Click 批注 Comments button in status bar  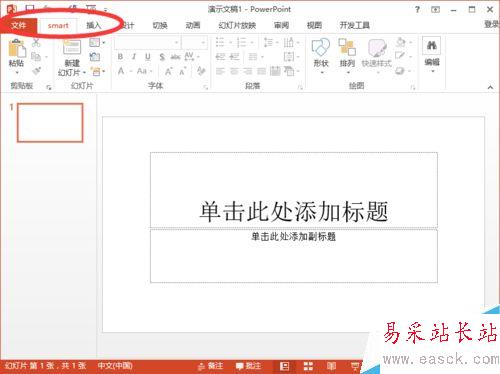(248, 366)
